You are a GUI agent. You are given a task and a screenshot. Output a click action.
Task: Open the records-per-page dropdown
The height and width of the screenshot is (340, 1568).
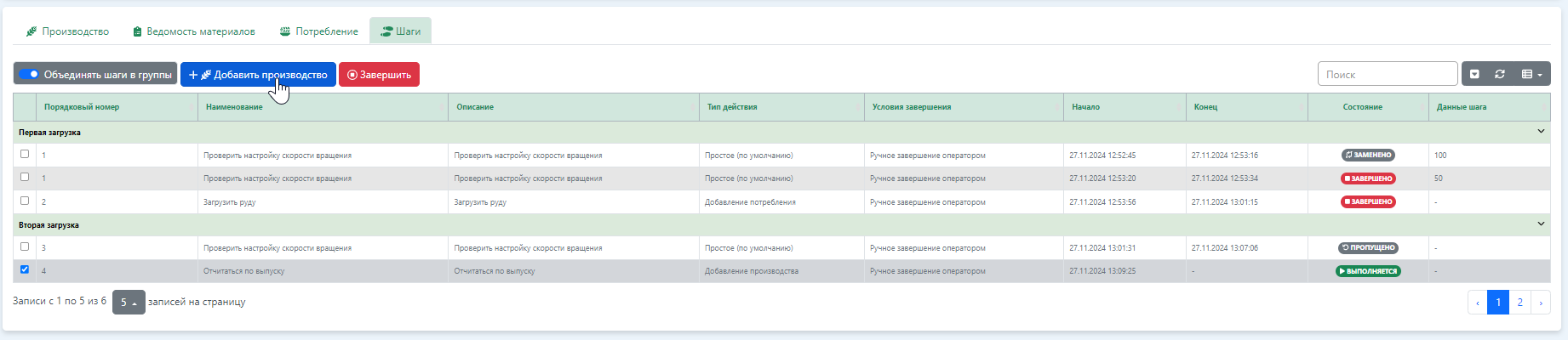(x=129, y=303)
